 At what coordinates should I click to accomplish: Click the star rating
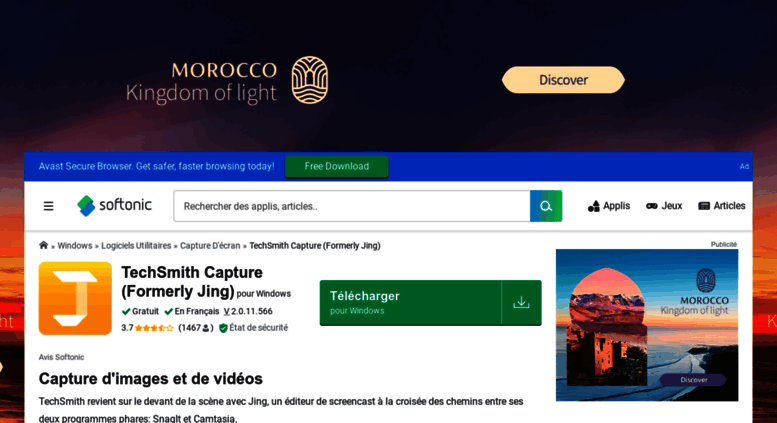[x=154, y=328]
